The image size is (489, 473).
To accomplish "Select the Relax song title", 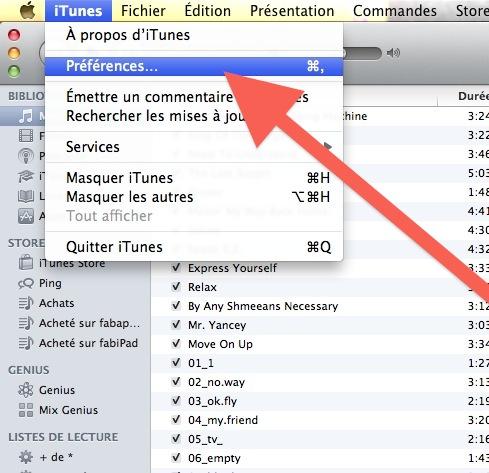I will click(x=202, y=287).
